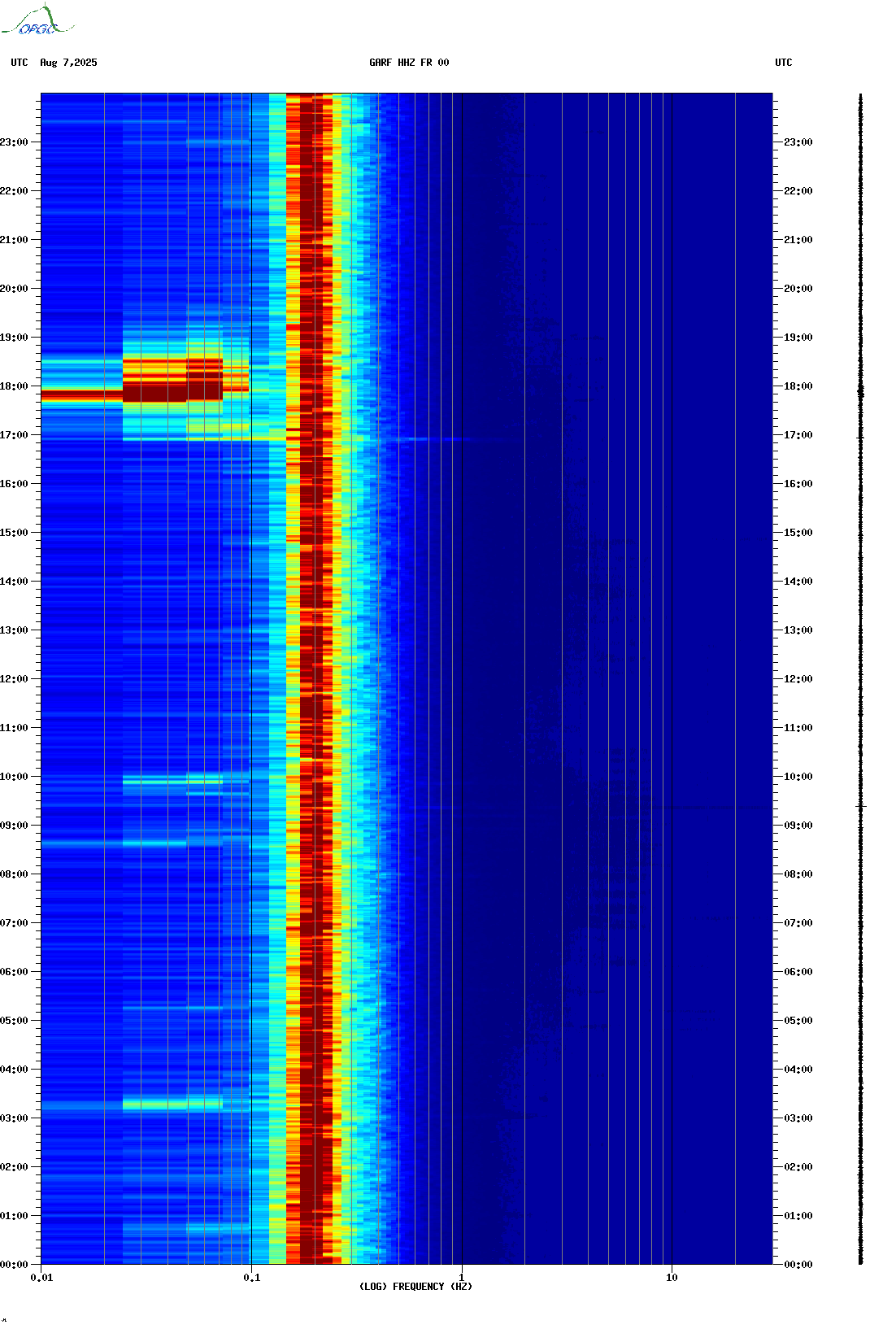Click the 07:00 label on the right time axis

pos(798,923)
